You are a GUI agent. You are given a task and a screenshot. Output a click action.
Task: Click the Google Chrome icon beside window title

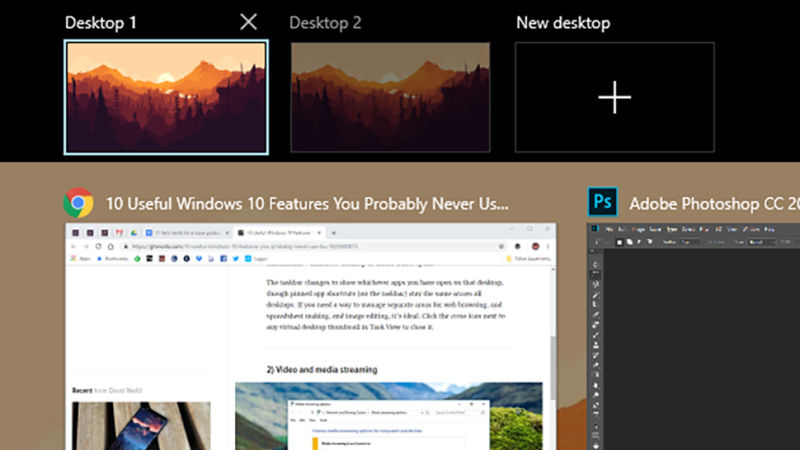coord(78,203)
